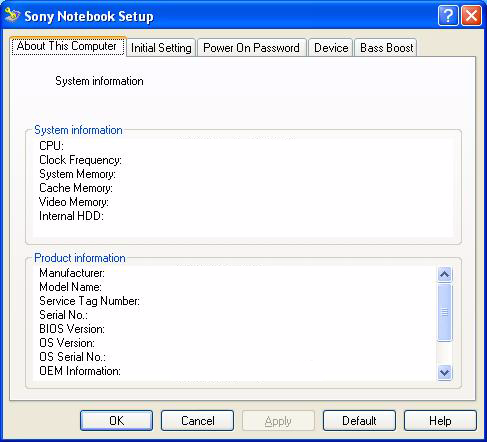This screenshot has height=442, width=487.
Task: Click the scroll up arrow in Product information
Action: (x=444, y=275)
